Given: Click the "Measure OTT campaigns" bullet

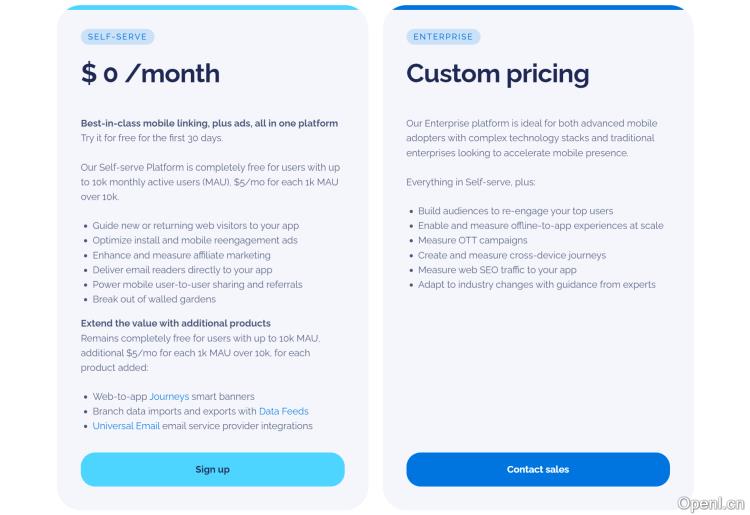Looking at the screenshot, I should (x=473, y=240).
